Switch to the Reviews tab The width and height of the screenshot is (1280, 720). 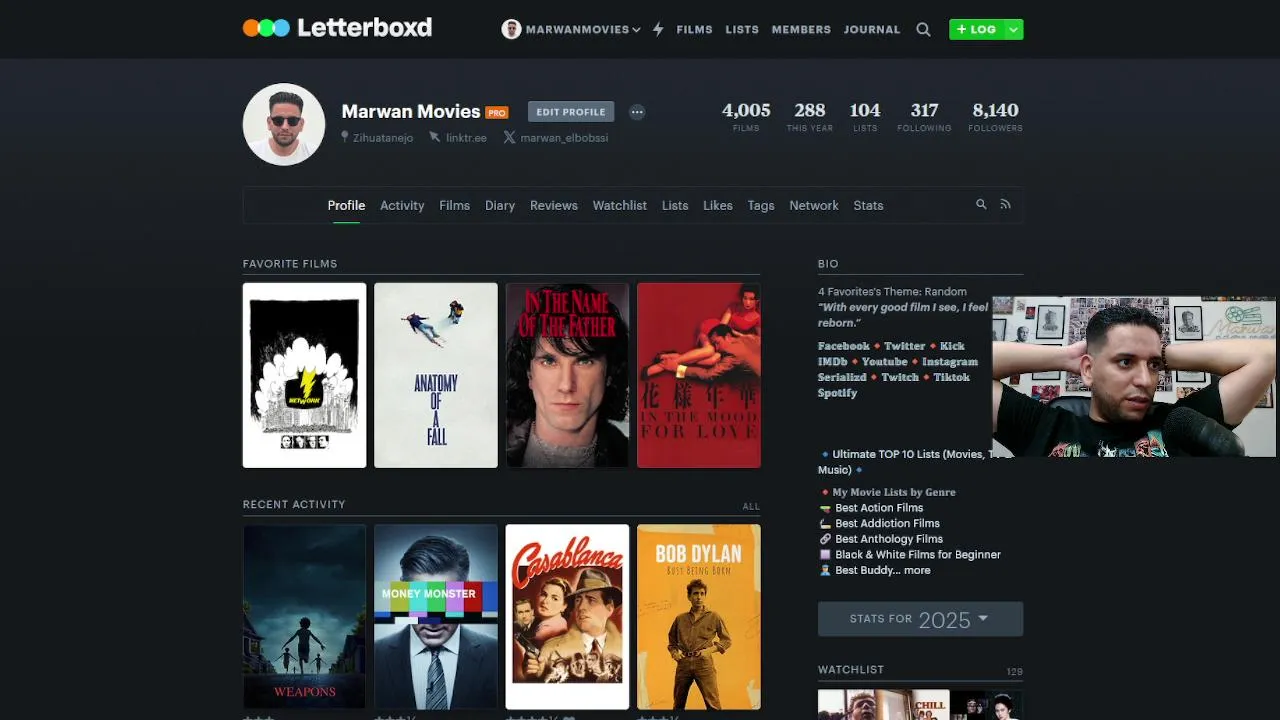pyautogui.click(x=554, y=205)
